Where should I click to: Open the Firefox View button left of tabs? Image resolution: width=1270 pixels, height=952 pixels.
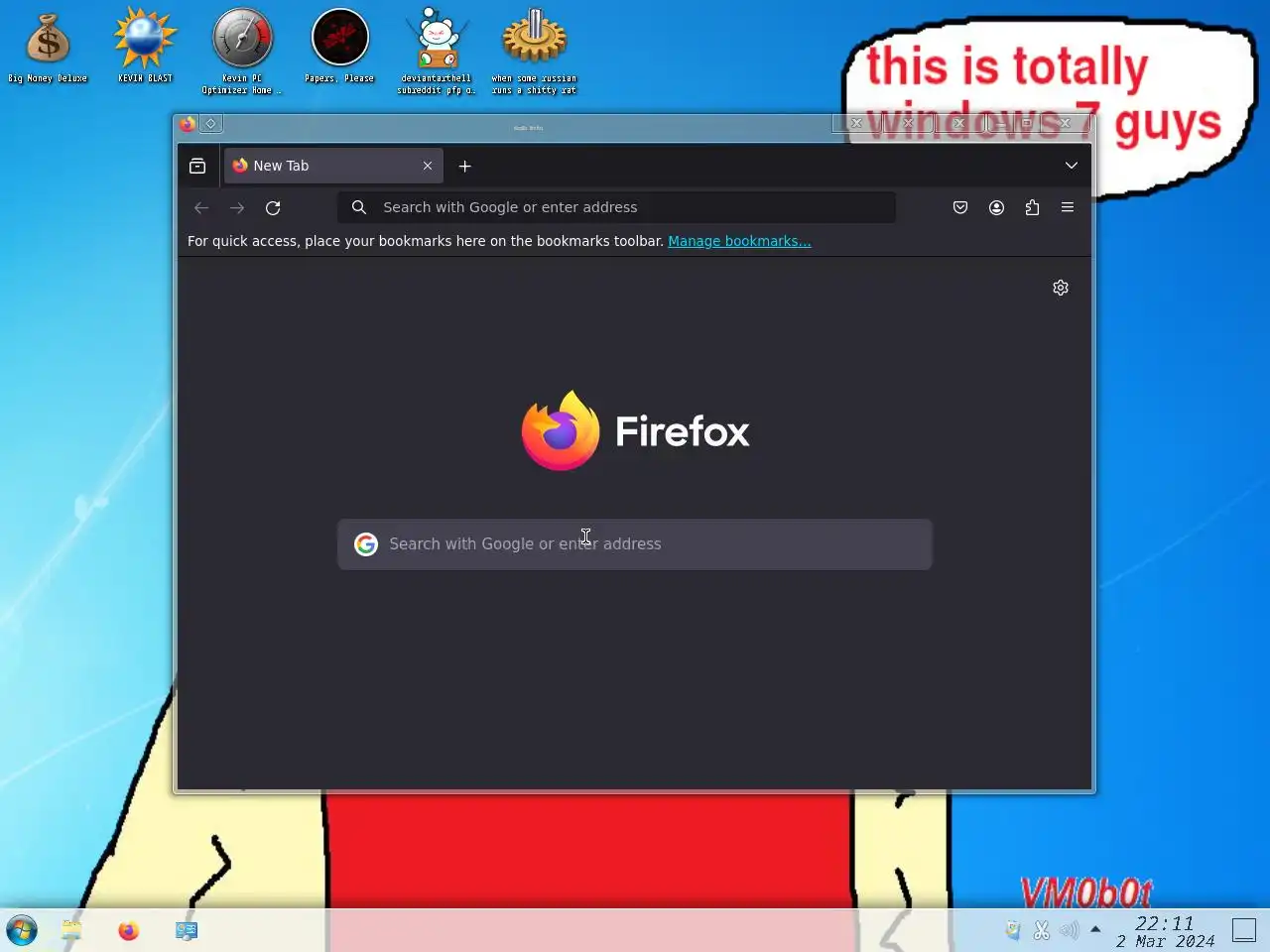(197, 166)
